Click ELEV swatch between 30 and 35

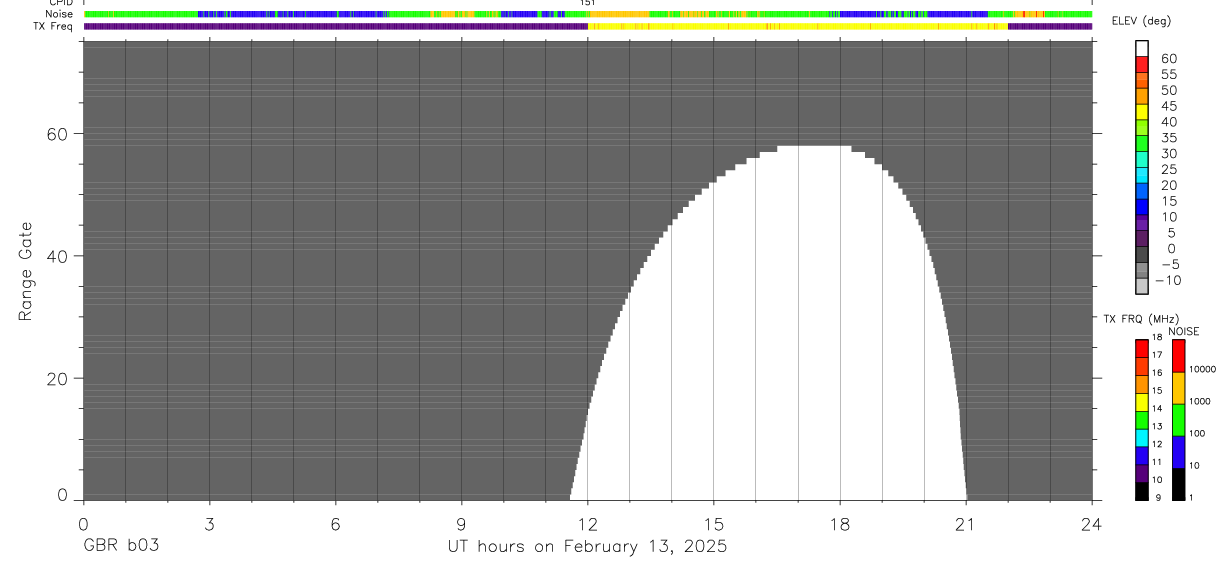pyautogui.click(x=1141, y=144)
